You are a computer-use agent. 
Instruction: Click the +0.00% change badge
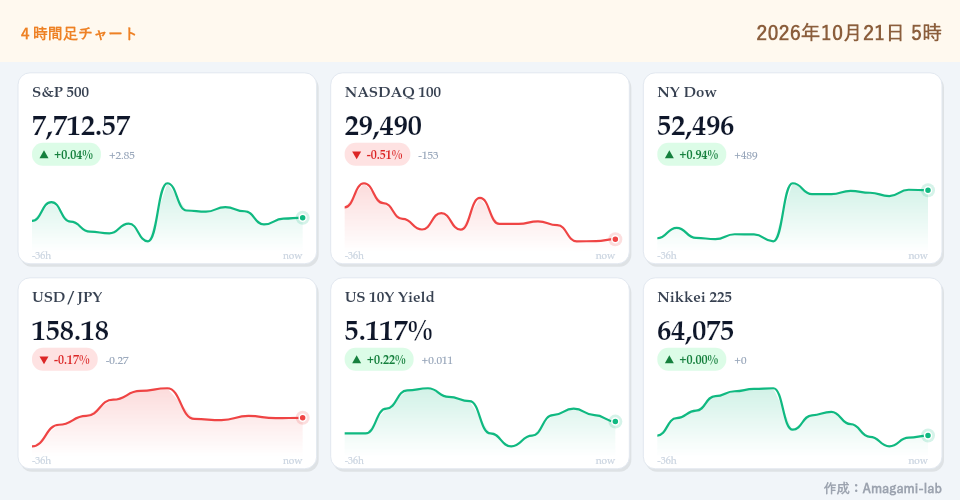(x=692, y=360)
